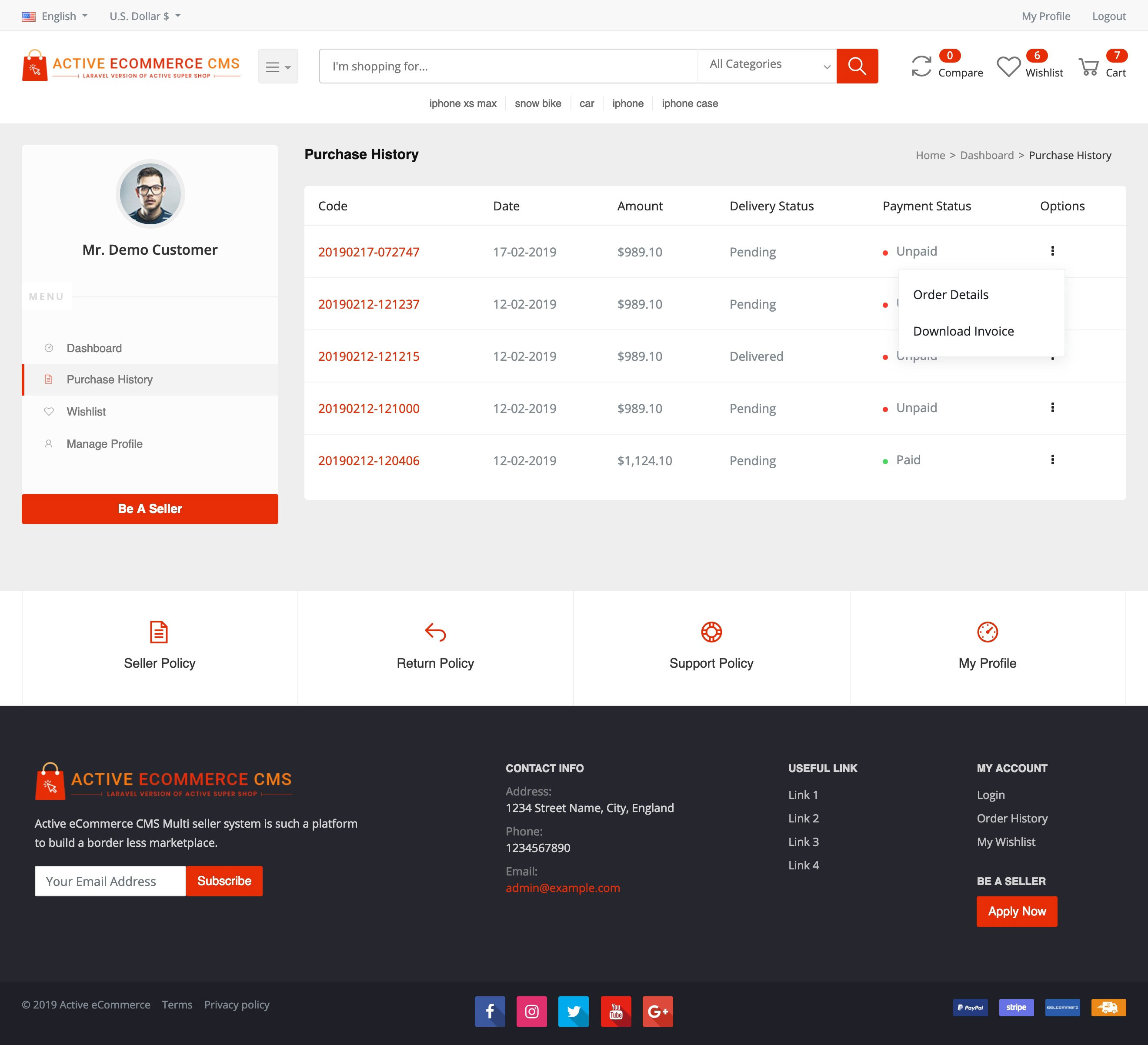Click the SSLCommerz payment badge
Screen dimensions: 1148x1045
point(1063,1008)
